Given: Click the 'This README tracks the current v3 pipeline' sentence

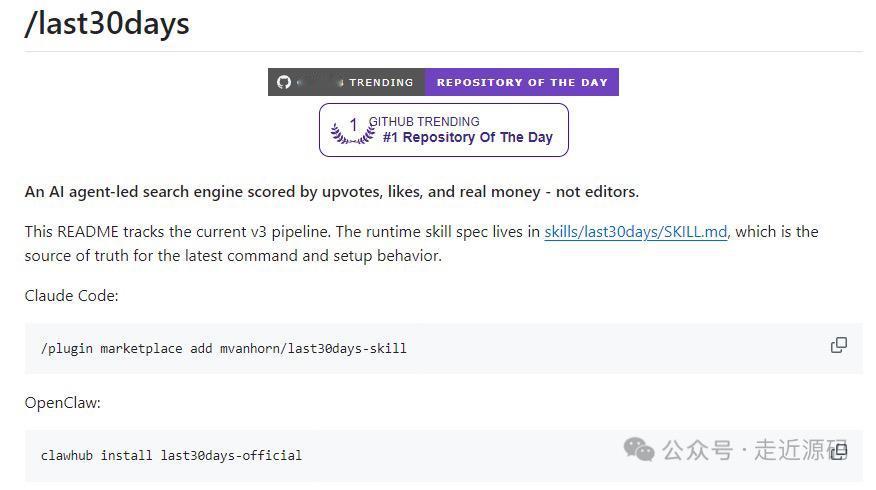Looking at the screenshot, I should tap(178, 231).
